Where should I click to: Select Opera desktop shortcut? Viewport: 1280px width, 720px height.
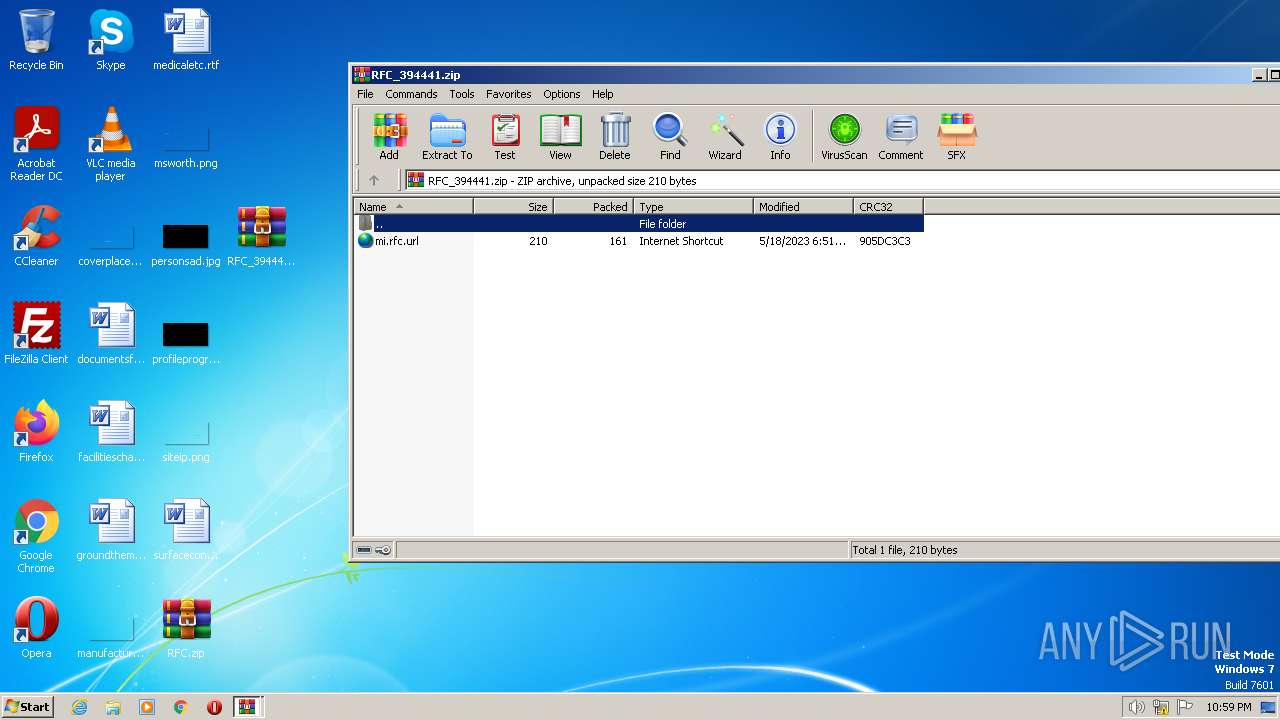(36, 628)
